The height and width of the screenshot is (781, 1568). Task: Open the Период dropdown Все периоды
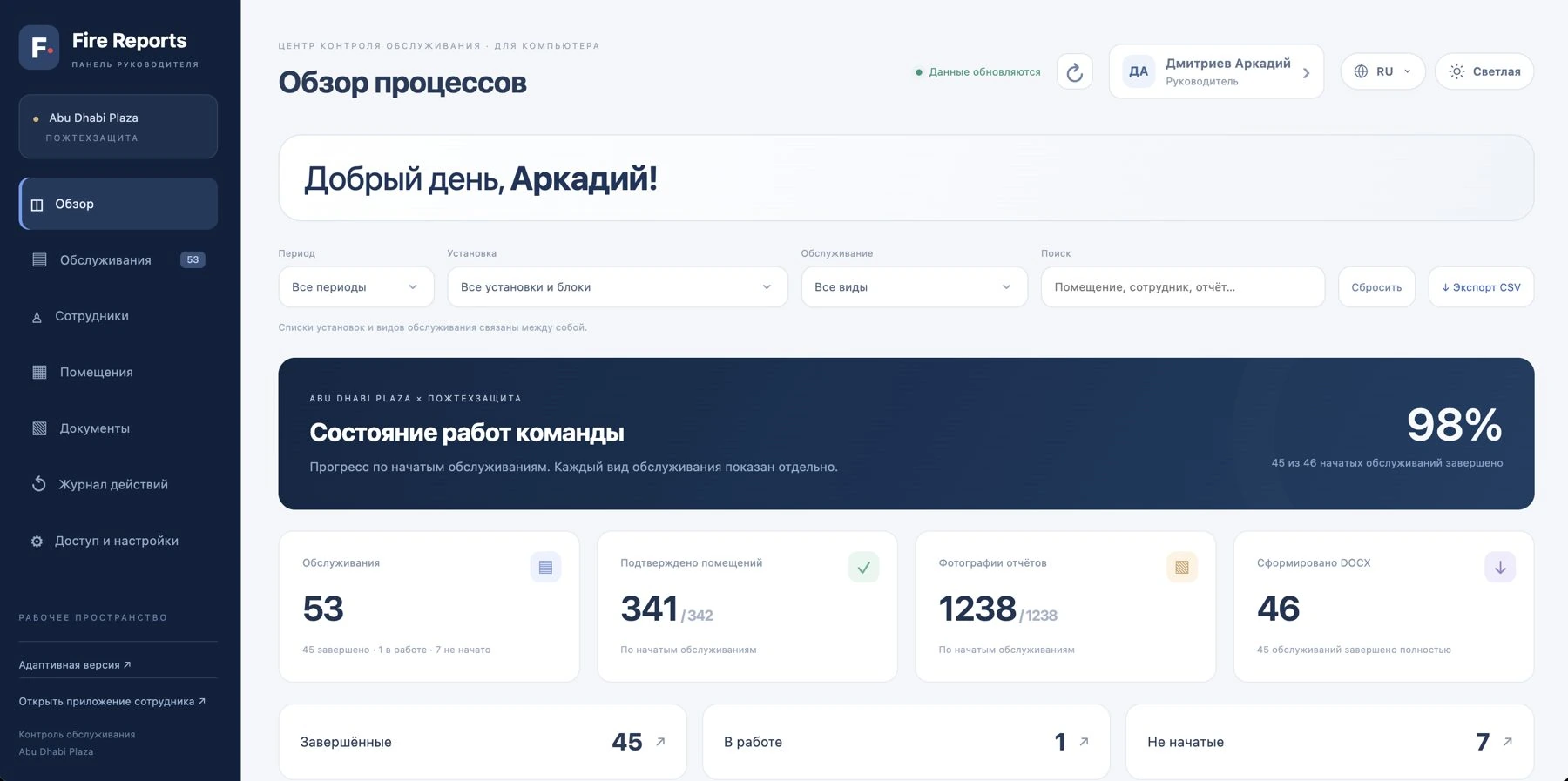(x=355, y=286)
